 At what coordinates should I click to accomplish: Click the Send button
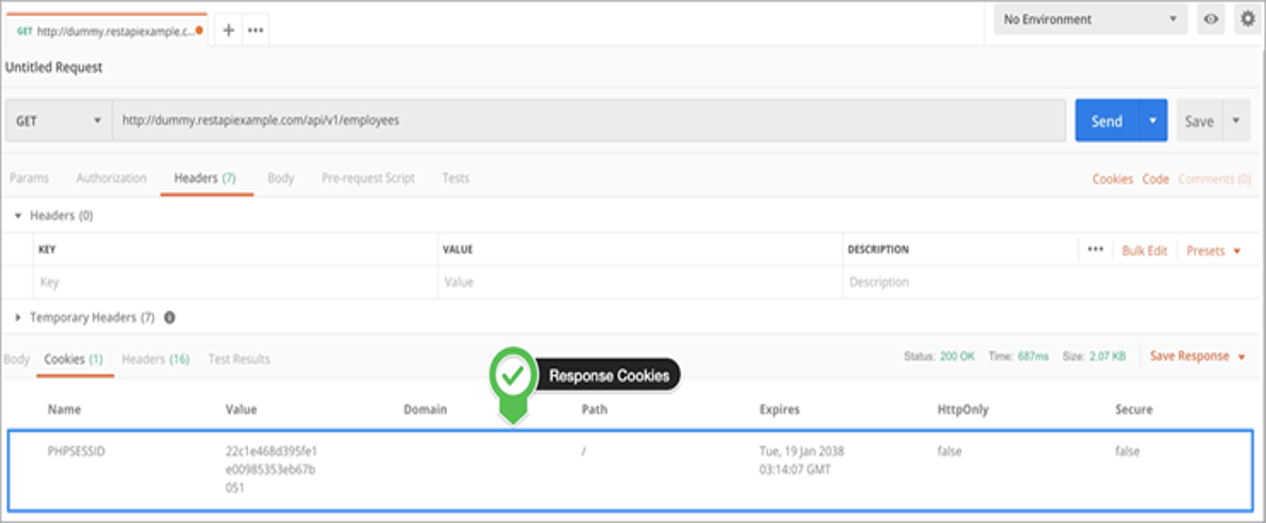(1106, 121)
